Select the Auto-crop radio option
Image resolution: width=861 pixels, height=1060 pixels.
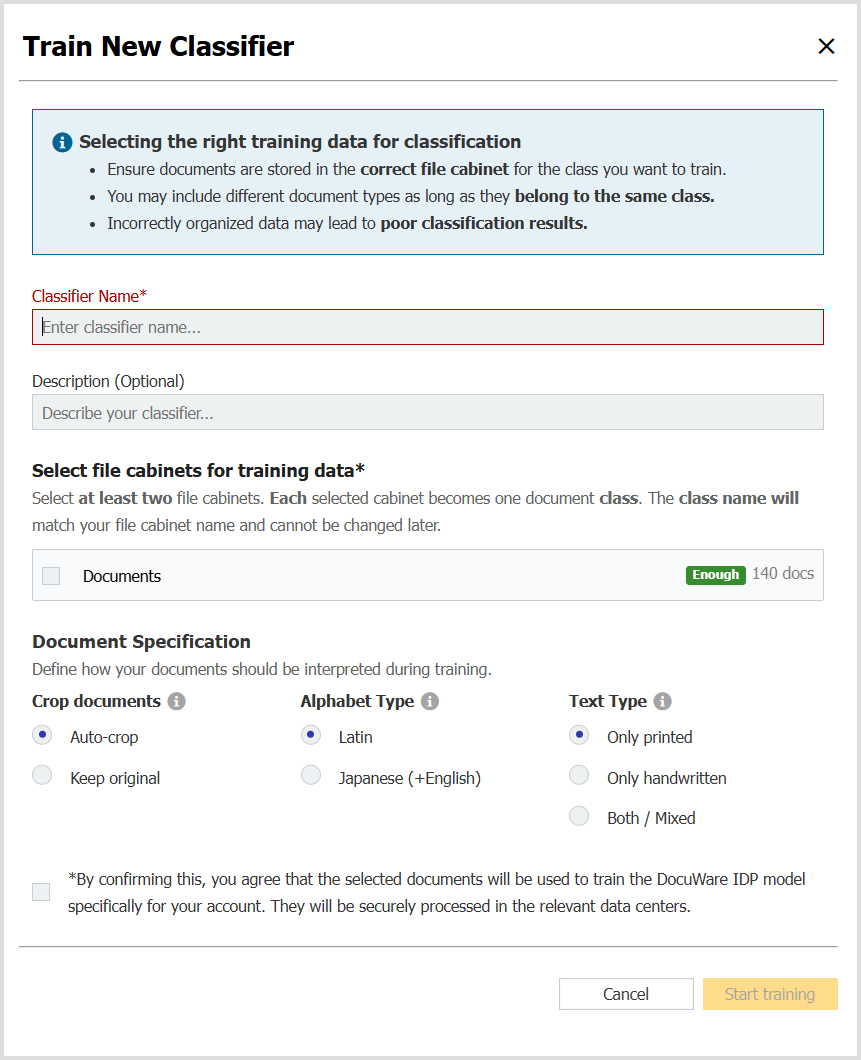point(43,736)
